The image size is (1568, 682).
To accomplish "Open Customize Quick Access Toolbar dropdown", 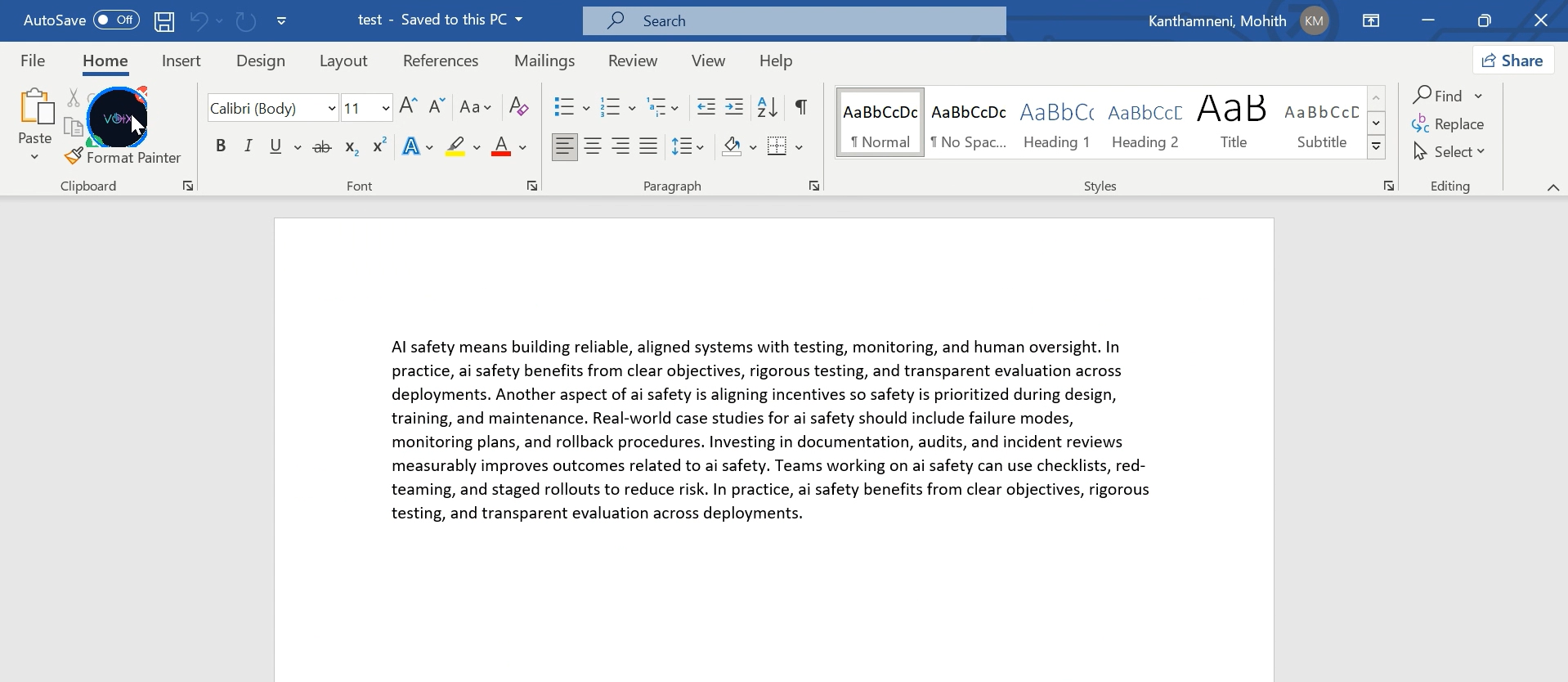I will [x=281, y=21].
